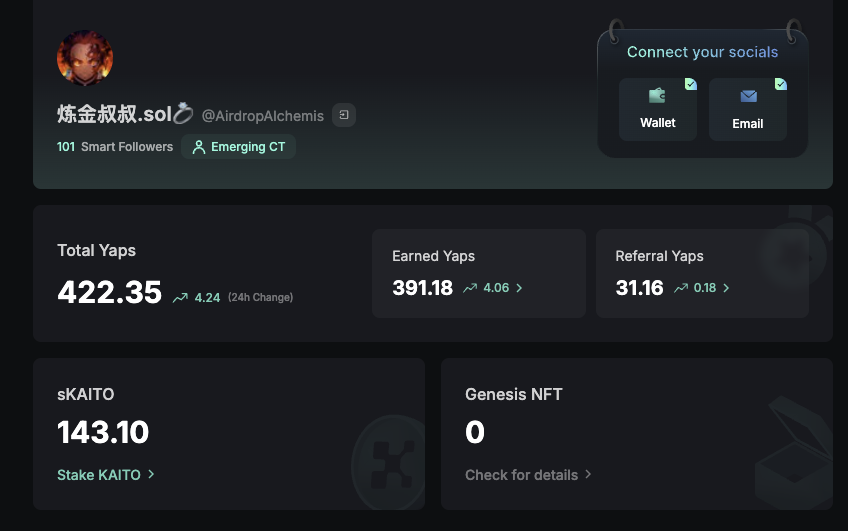Click the Email connected checkmark badge

tap(780, 84)
